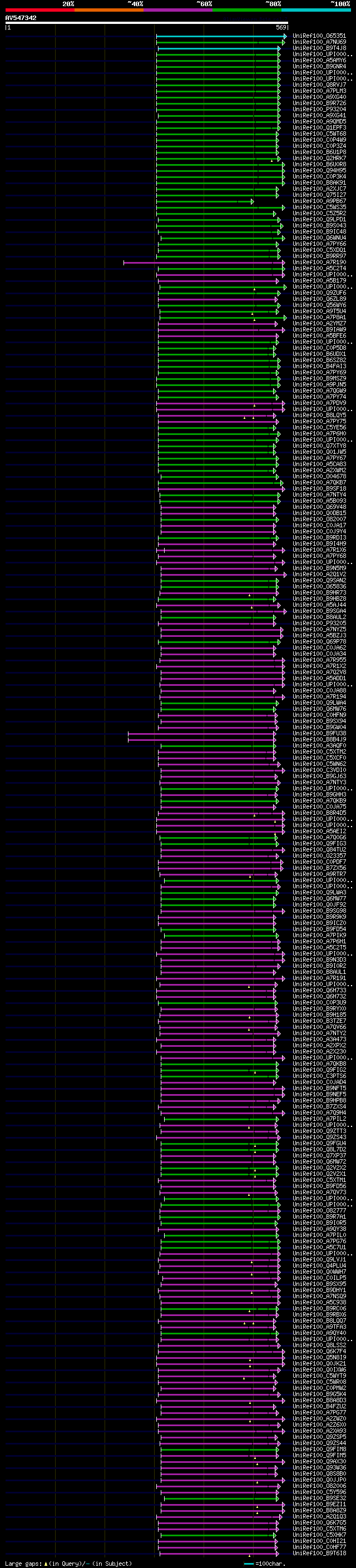Click the orange ~40% identity color band
This screenshot has height=1568, width=356.
click(109, 10)
